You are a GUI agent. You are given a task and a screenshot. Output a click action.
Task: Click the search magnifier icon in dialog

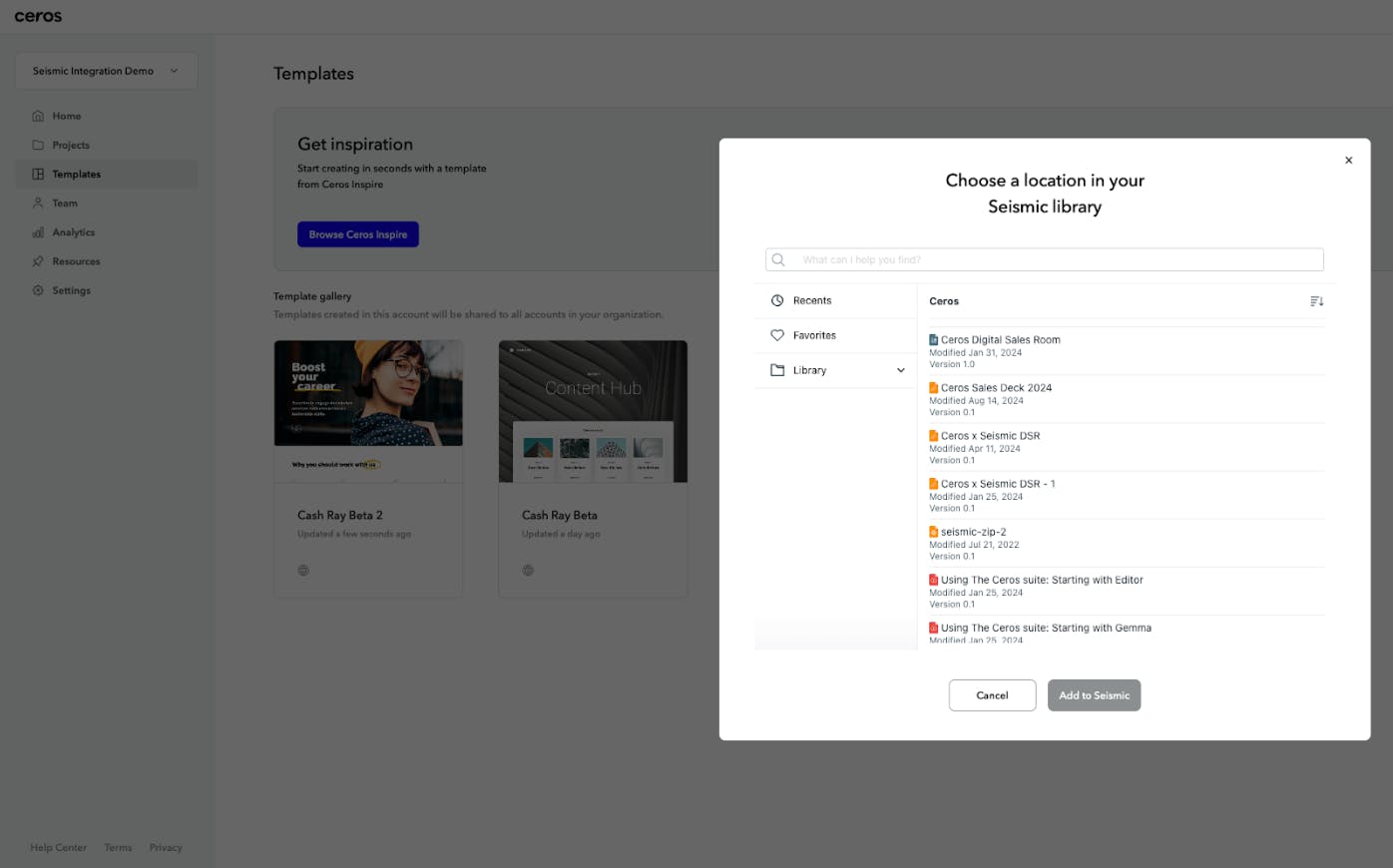point(778,259)
